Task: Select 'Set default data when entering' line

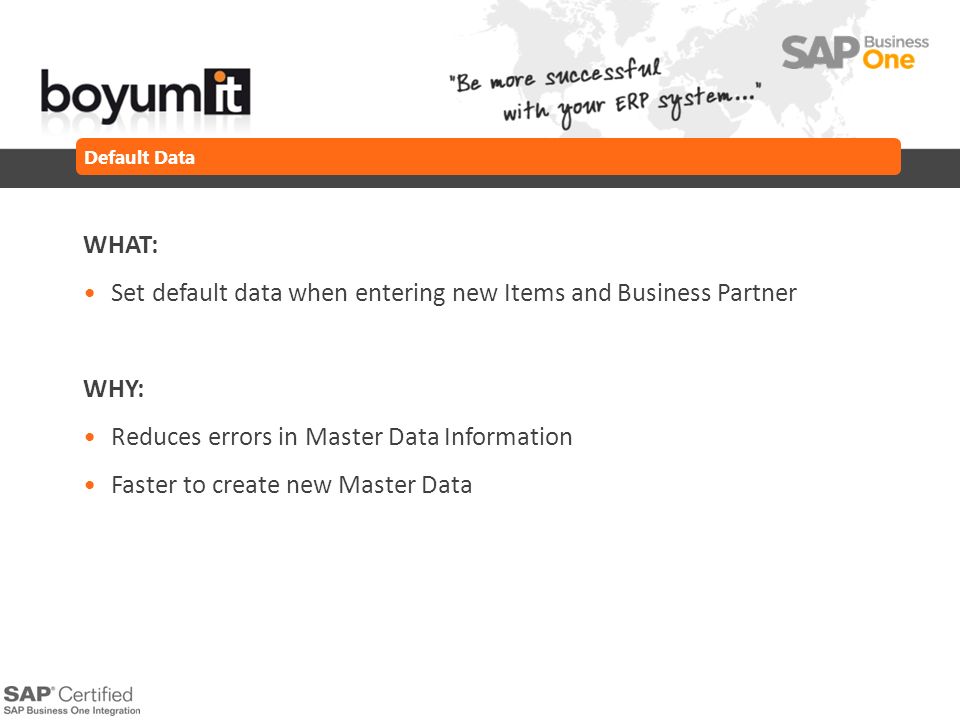Action: click(x=454, y=293)
